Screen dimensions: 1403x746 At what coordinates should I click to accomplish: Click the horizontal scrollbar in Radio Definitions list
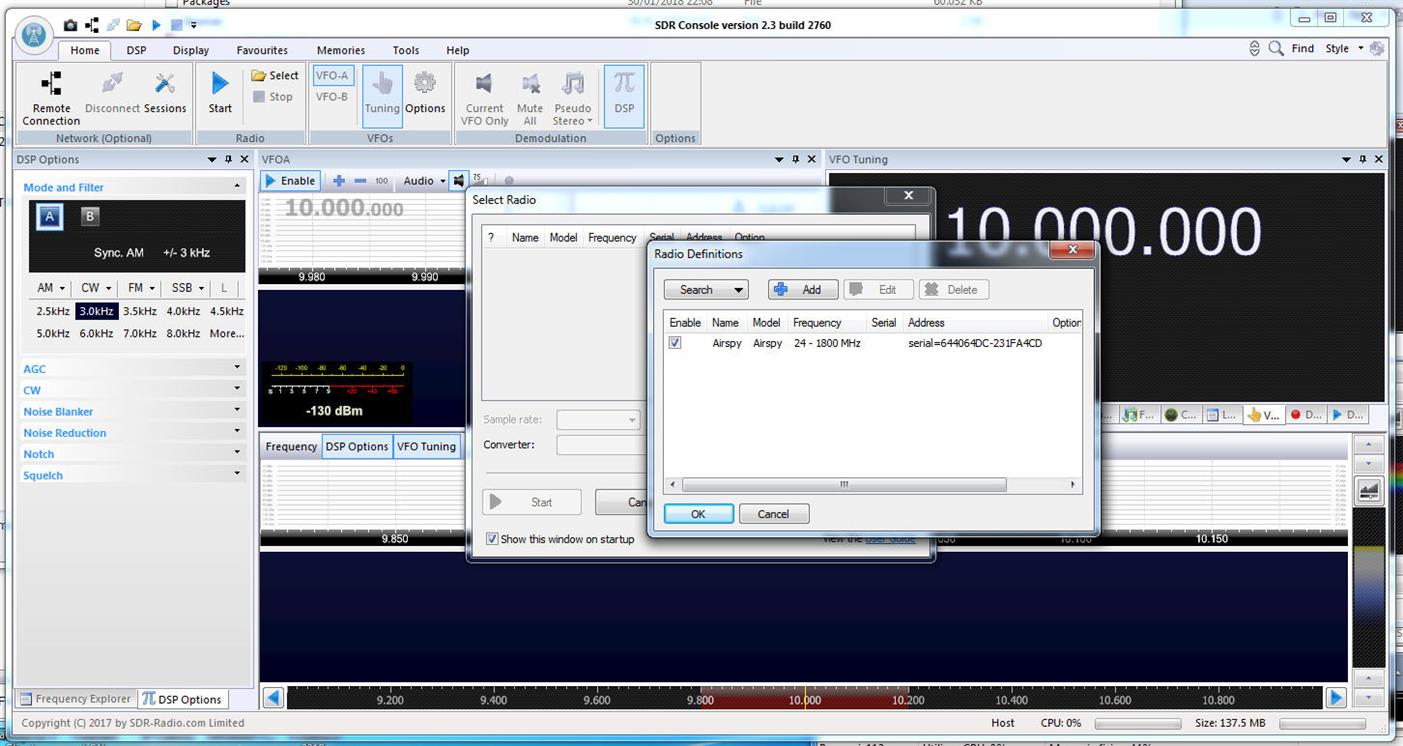click(842, 484)
